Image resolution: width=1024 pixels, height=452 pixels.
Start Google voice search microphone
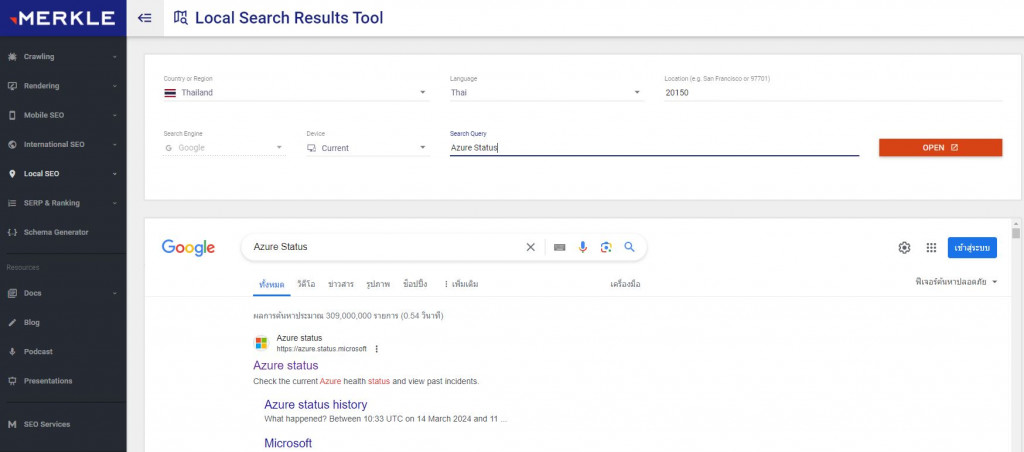(583, 247)
